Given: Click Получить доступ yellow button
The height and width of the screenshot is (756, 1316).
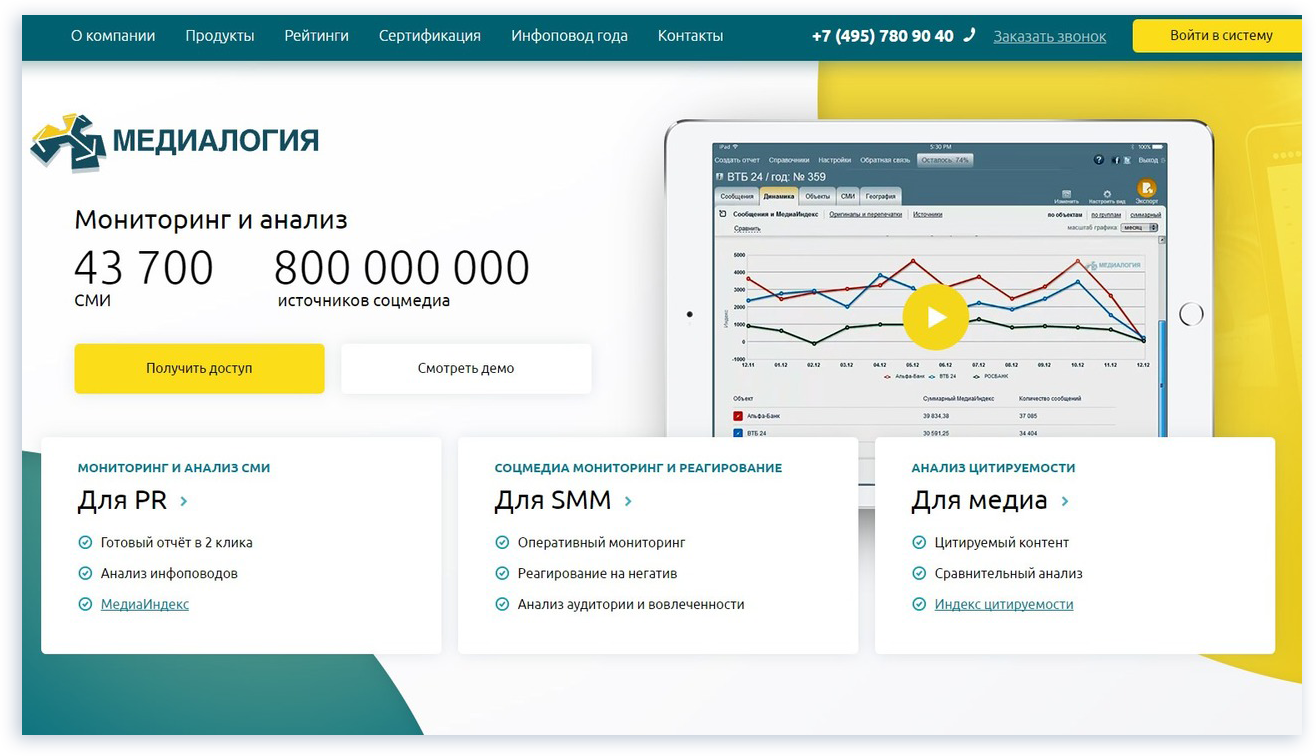Looking at the screenshot, I should click(x=199, y=368).
